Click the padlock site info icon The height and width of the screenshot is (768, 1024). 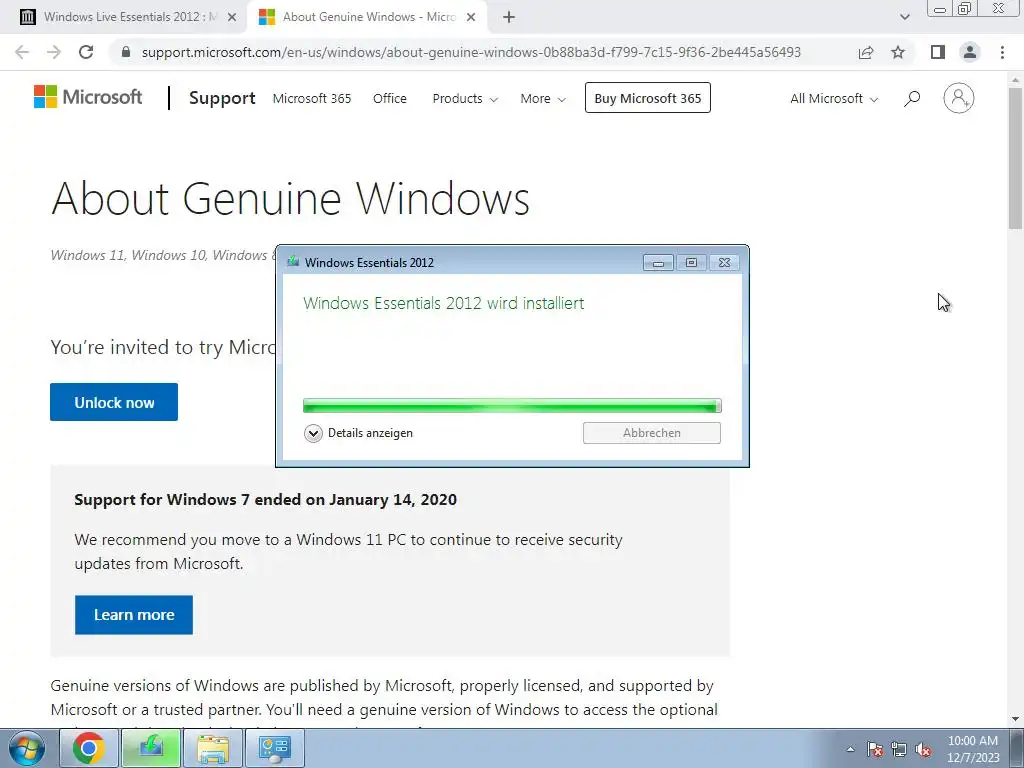[126, 52]
